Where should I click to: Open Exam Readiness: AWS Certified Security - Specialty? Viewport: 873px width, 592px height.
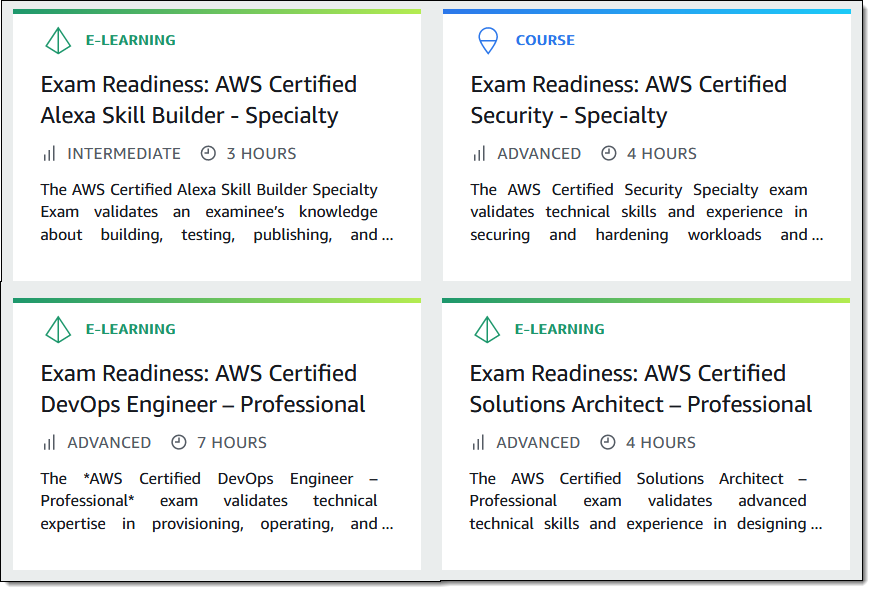(x=629, y=100)
